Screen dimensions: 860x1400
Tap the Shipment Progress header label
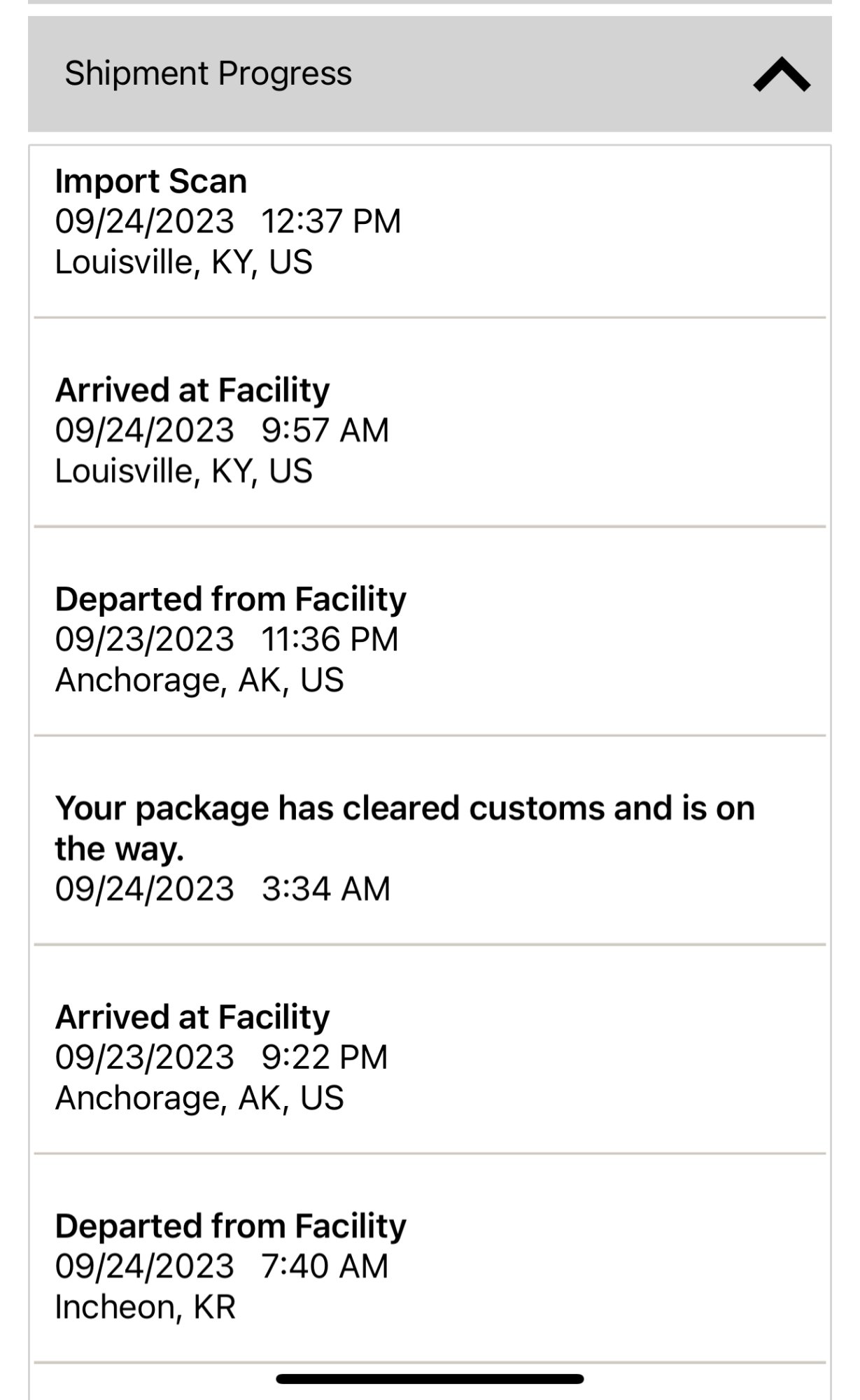click(x=208, y=73)
